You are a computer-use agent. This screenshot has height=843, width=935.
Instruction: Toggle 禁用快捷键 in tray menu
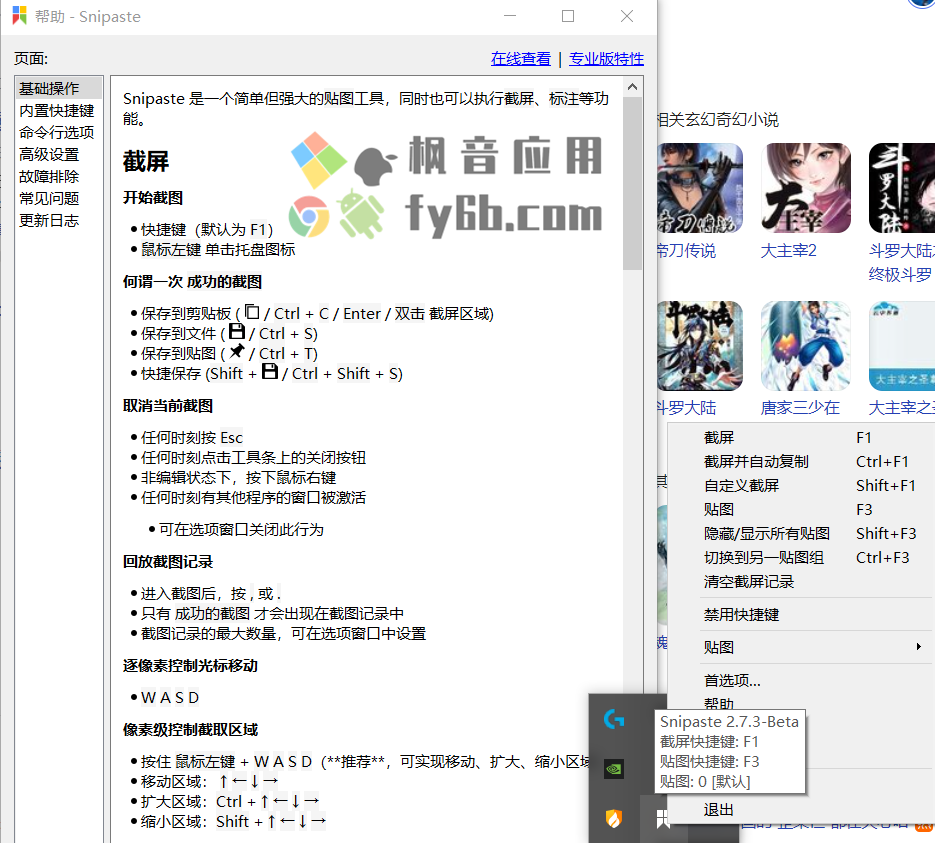tap(799, 615)
